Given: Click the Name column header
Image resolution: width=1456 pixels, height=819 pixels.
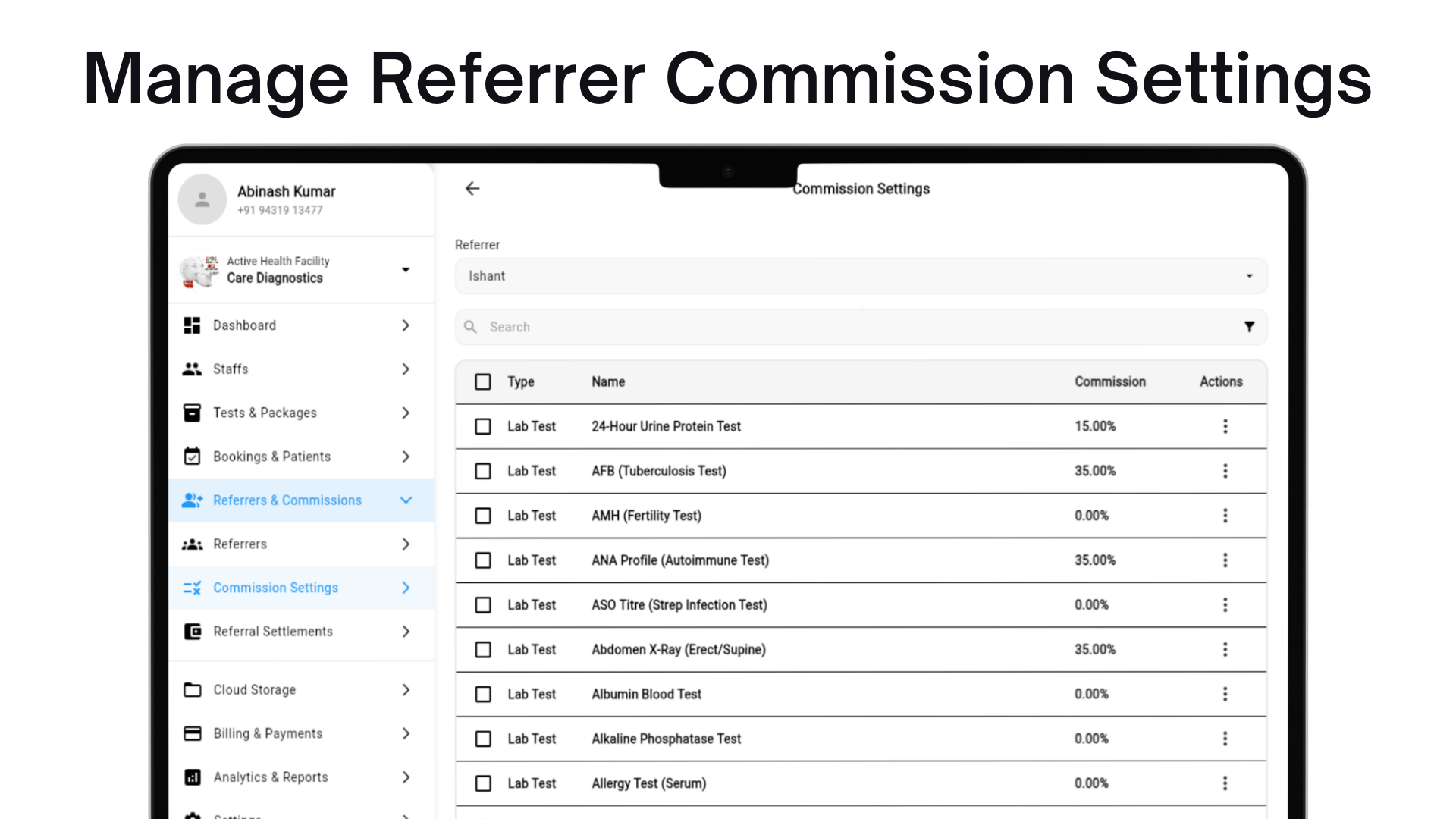Looking at the screenshot, I should click(608, 381).
